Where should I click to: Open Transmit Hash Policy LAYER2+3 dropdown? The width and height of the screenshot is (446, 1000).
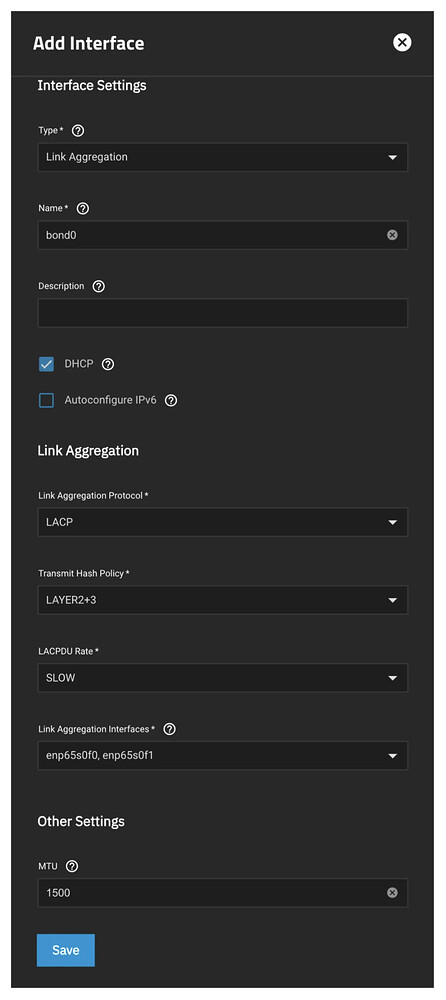[x=223, y=600]
